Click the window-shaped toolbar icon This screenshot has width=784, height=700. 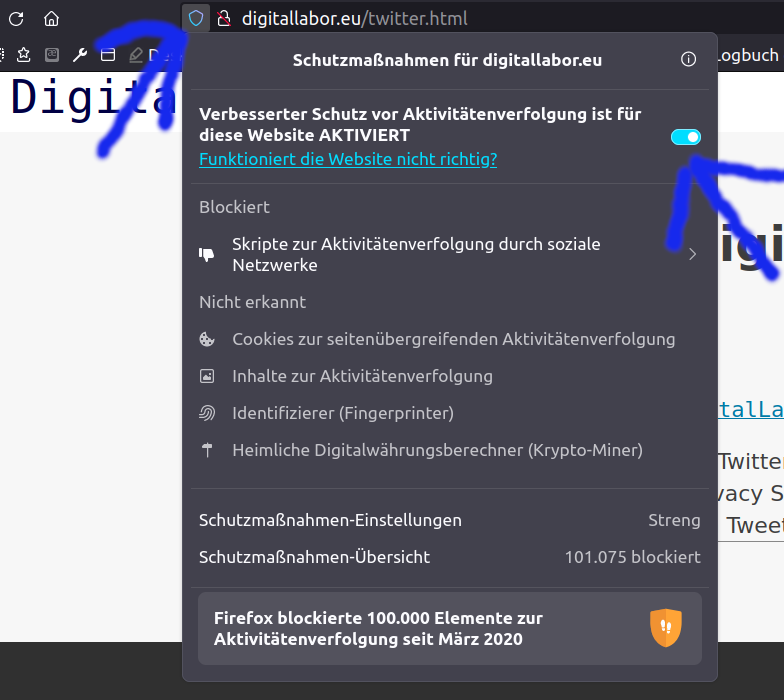pos(108,54)
